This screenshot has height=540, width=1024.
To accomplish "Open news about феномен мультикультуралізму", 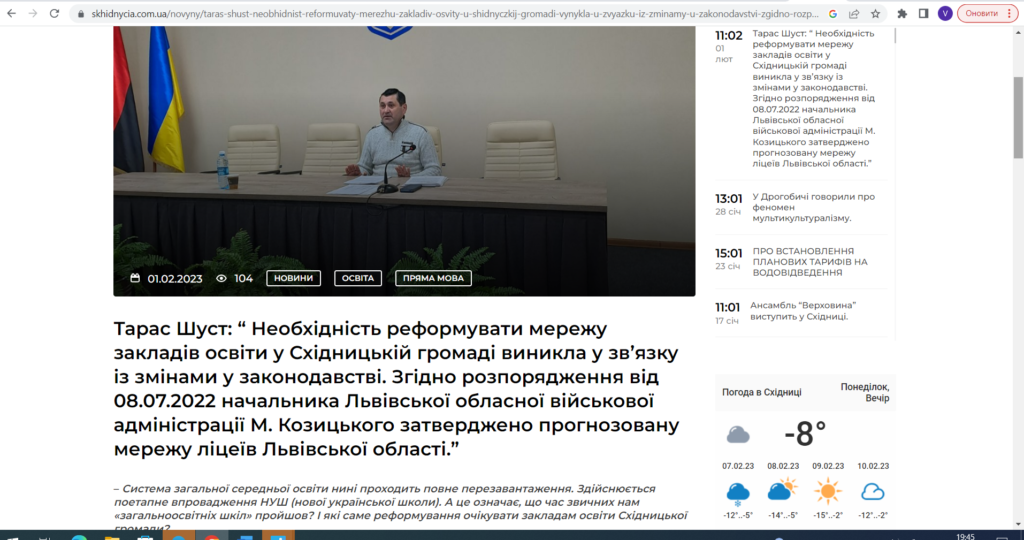I will 813,207.
